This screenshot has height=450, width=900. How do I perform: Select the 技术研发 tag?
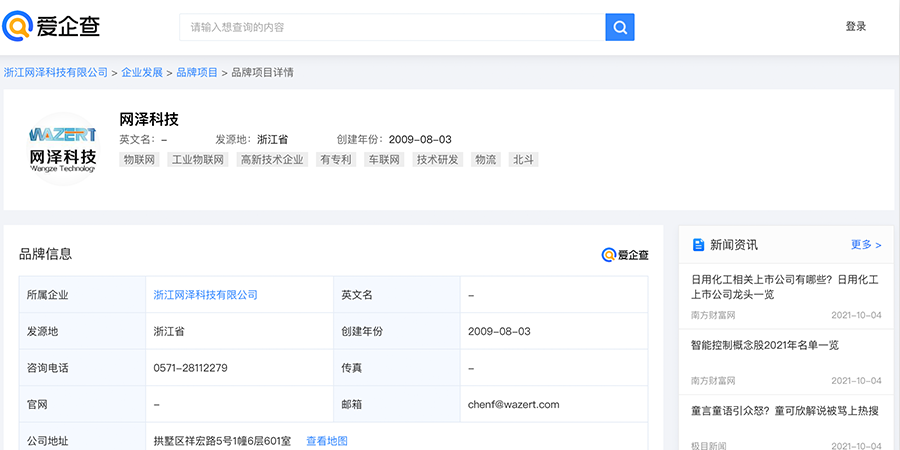pos(438,160)
